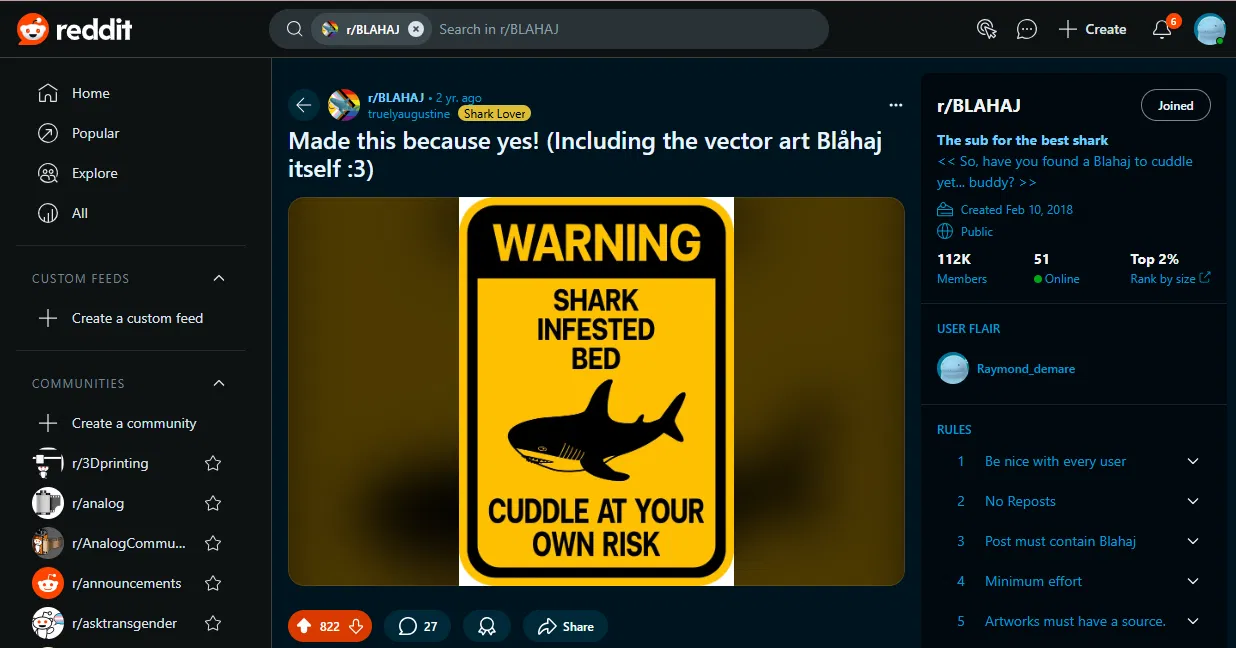Upvote the post
The height and width of the screenshot is (648, 1236).
pyautogui.click(x=304, y=627)
